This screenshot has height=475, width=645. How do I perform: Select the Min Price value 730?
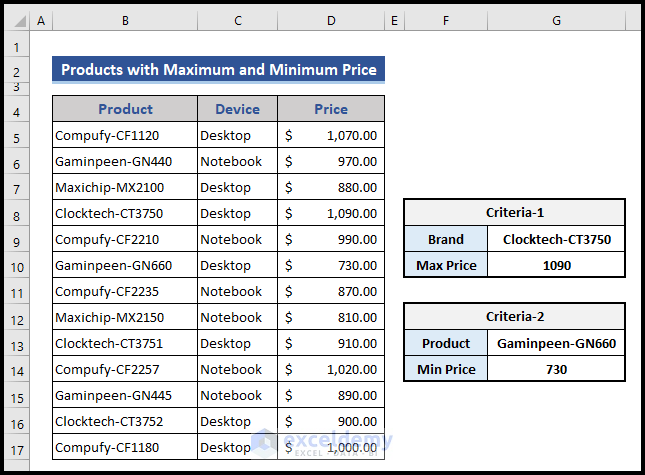[x=556, y=369]
